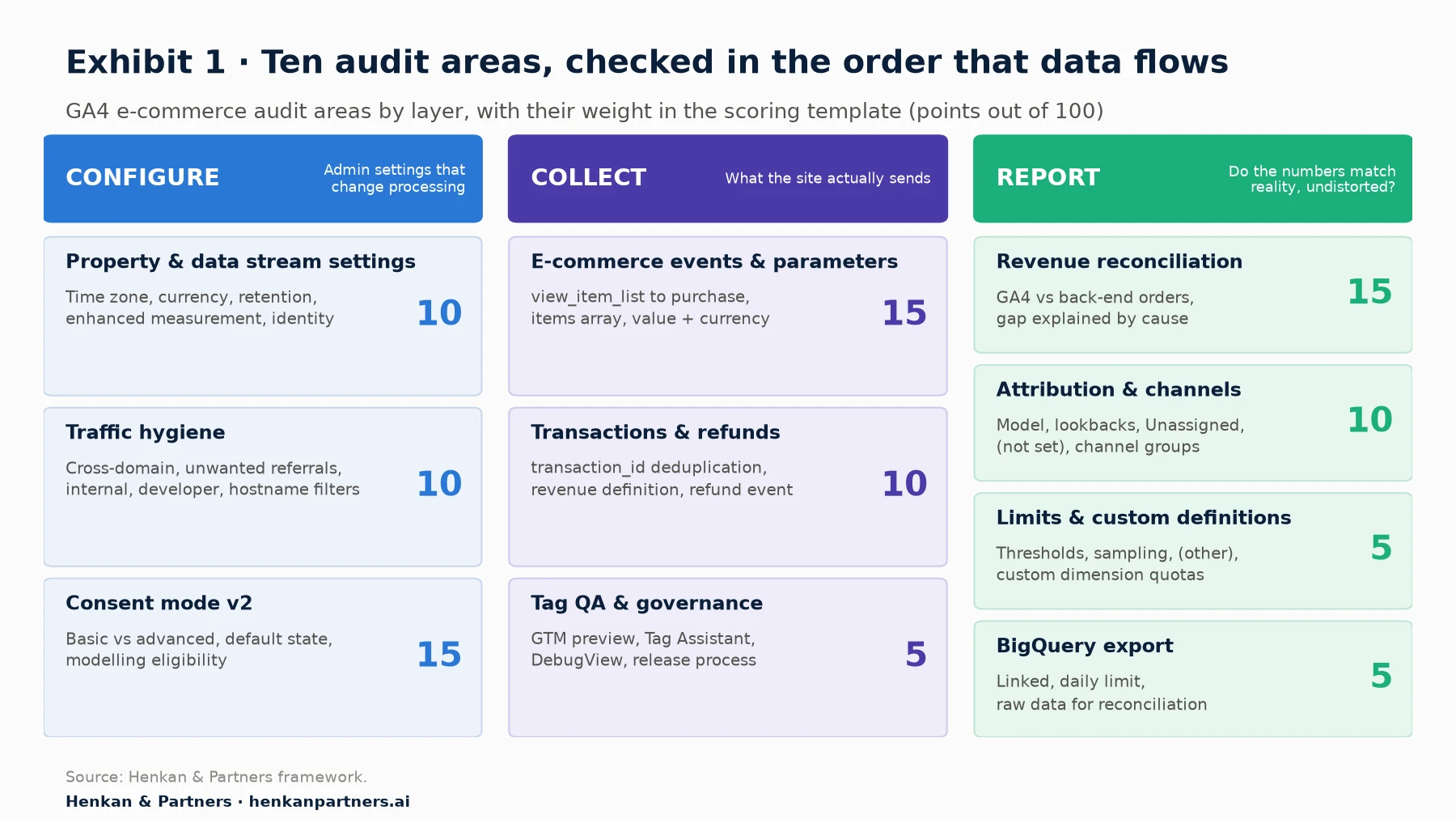Click 'Property & data stream settings' title

(x=240, y=261)
